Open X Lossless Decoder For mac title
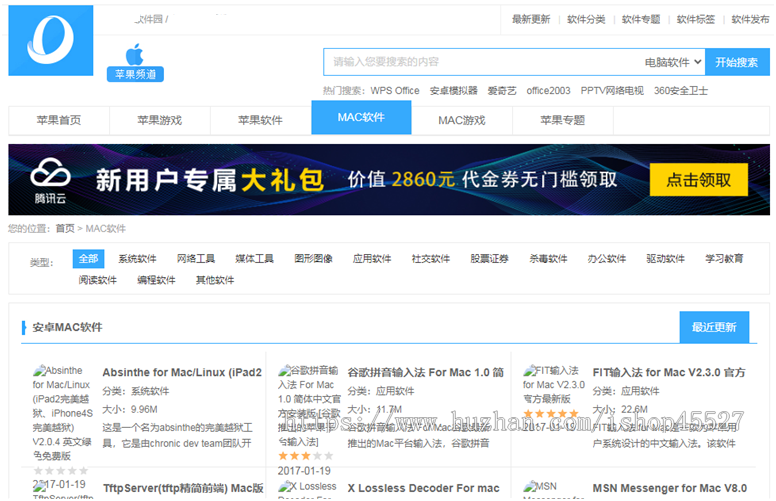The image size is (776, 501). 424,488
